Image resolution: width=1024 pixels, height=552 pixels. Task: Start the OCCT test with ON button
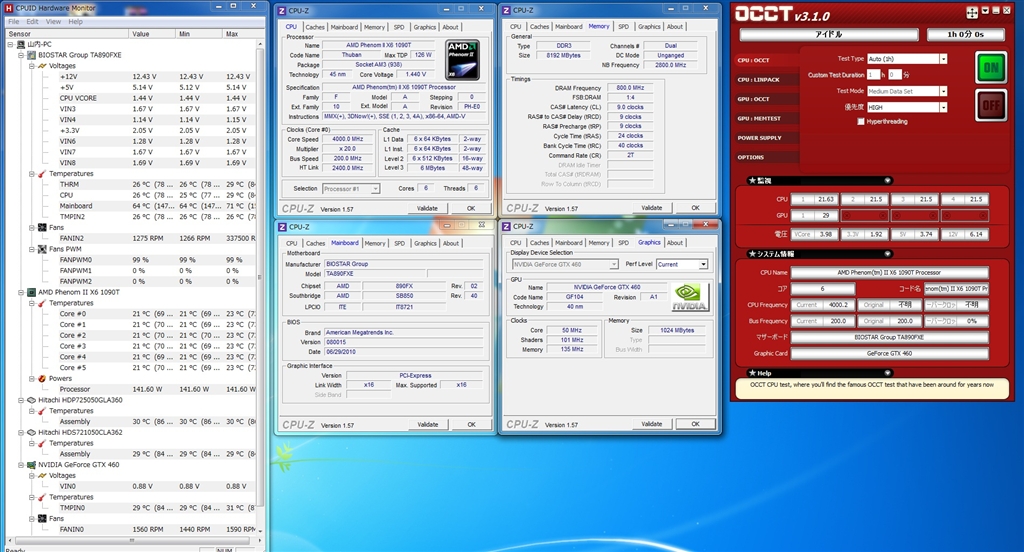click(991, 68)
